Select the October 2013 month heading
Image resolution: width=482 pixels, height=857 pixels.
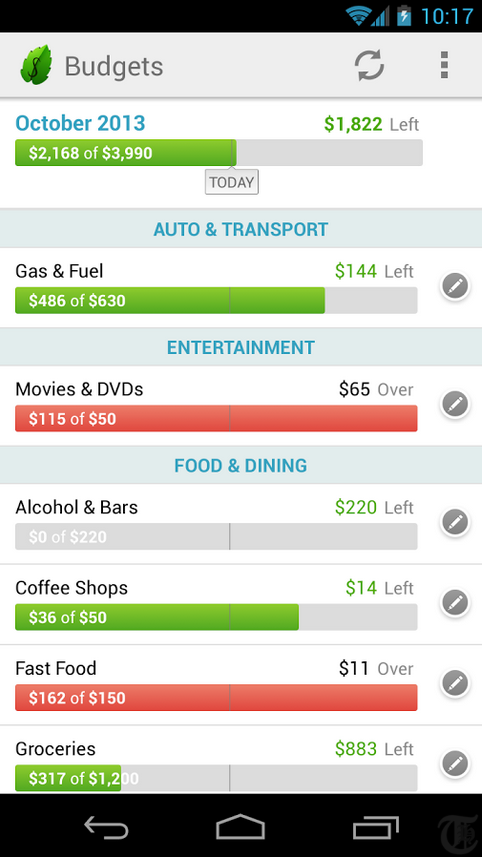click(x=80, y=123)
